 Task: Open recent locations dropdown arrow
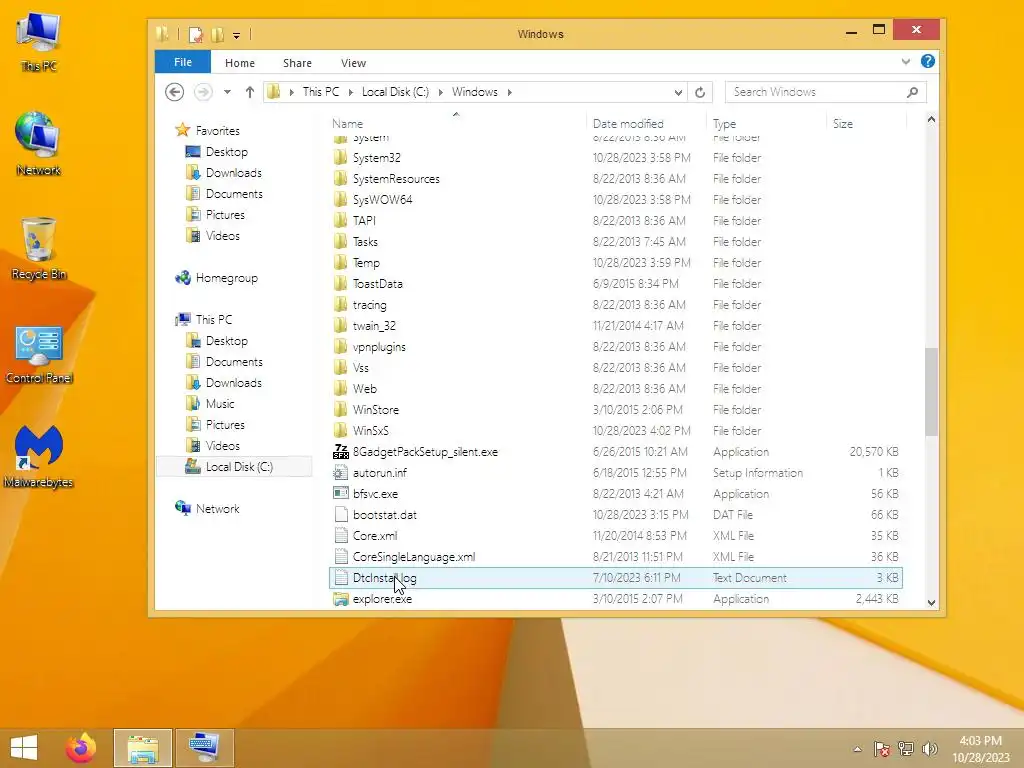(x=227, y=92)
